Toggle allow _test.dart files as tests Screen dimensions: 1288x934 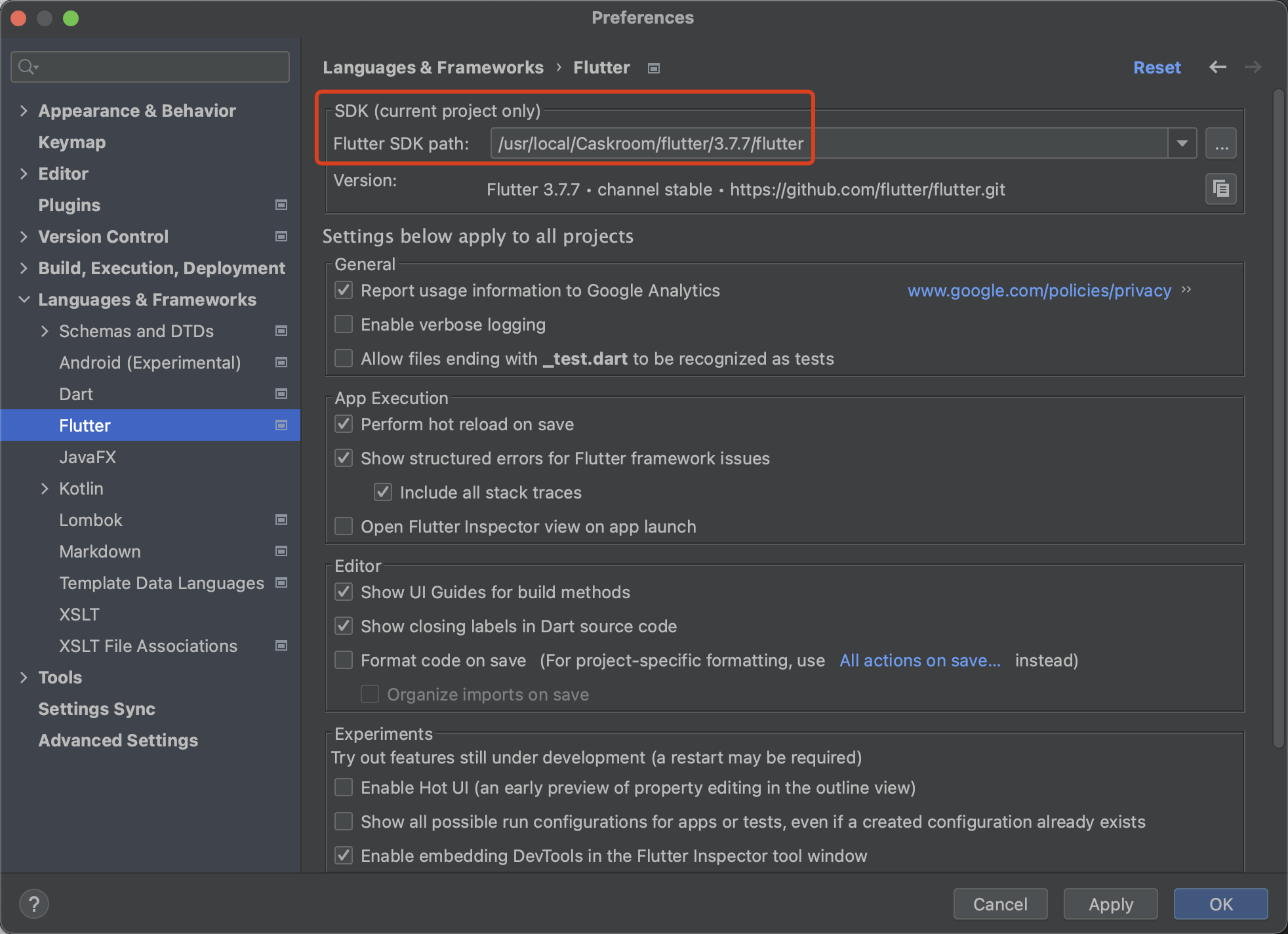coord(344,359)
